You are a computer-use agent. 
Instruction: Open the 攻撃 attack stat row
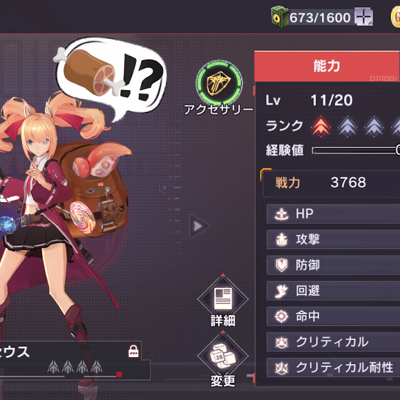(x=333, y=240)
